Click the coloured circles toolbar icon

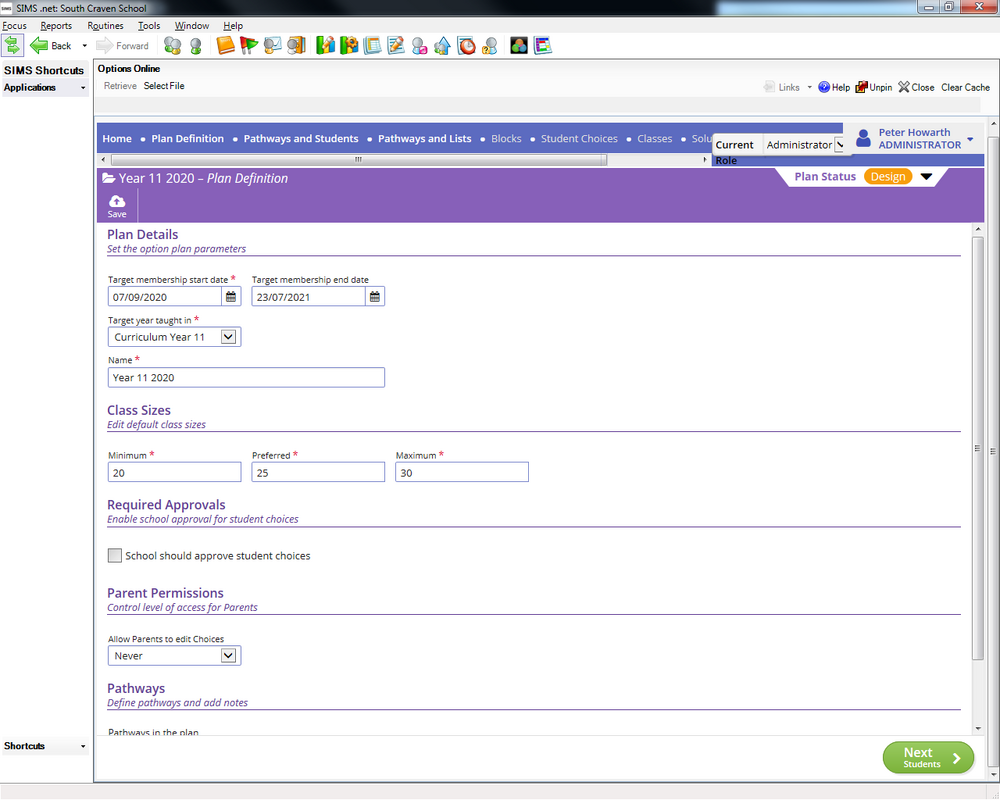[x=518, y=46]
